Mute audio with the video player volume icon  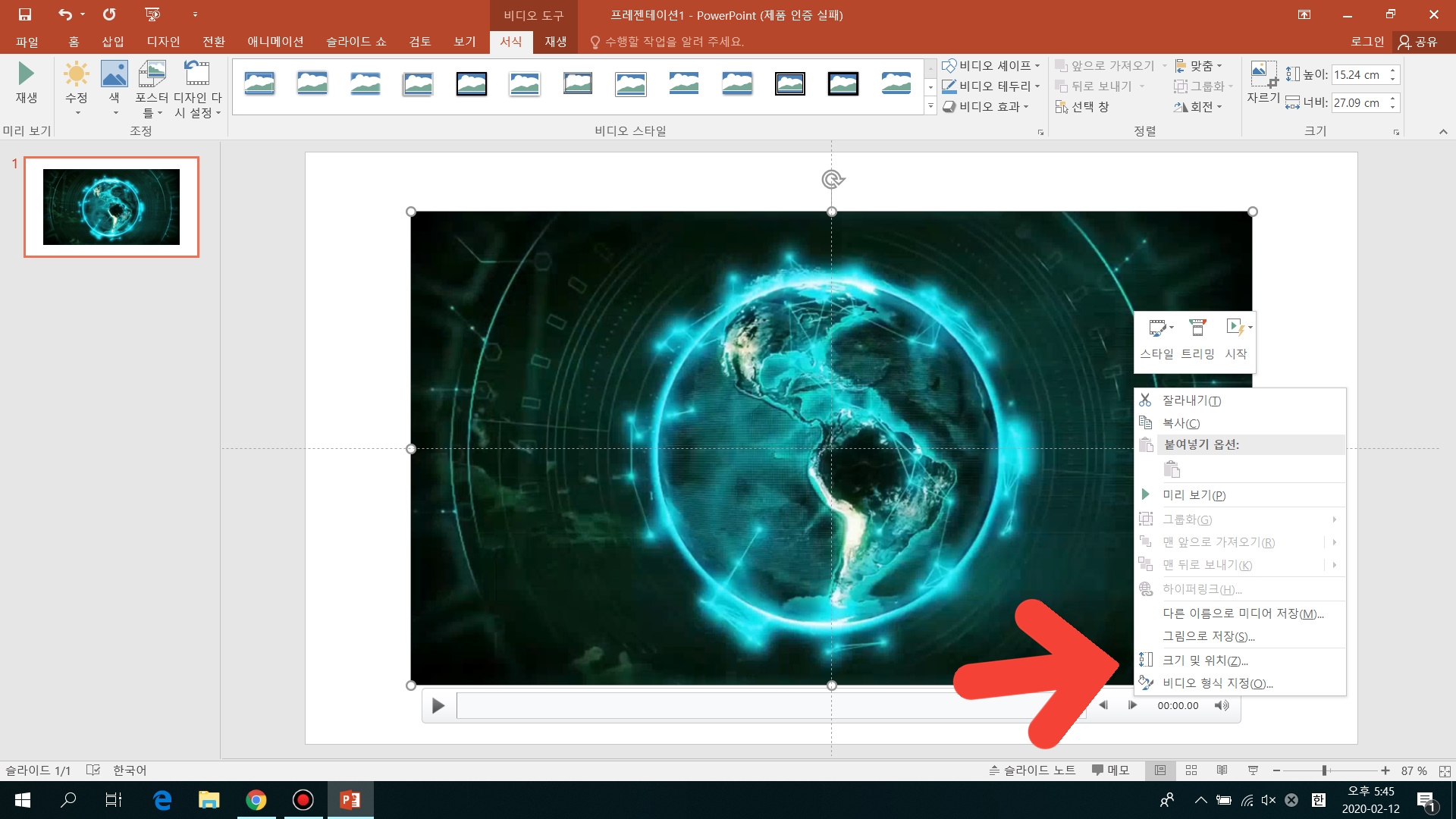pos(1221,705)
